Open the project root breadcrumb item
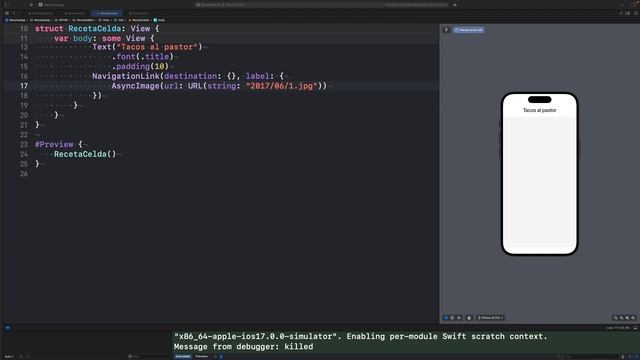Viewport: 640px width, 360px height. [15, 20]
